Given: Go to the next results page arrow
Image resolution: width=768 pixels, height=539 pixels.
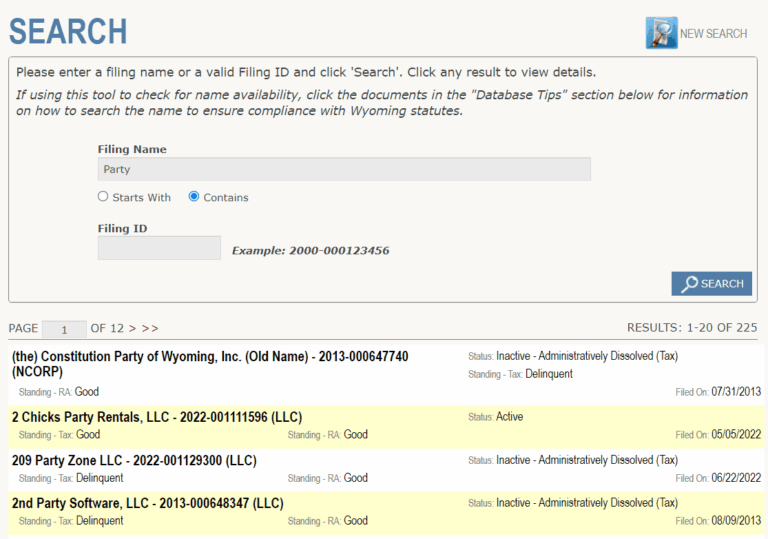Looking at the screenshot, I should [130, 328].
